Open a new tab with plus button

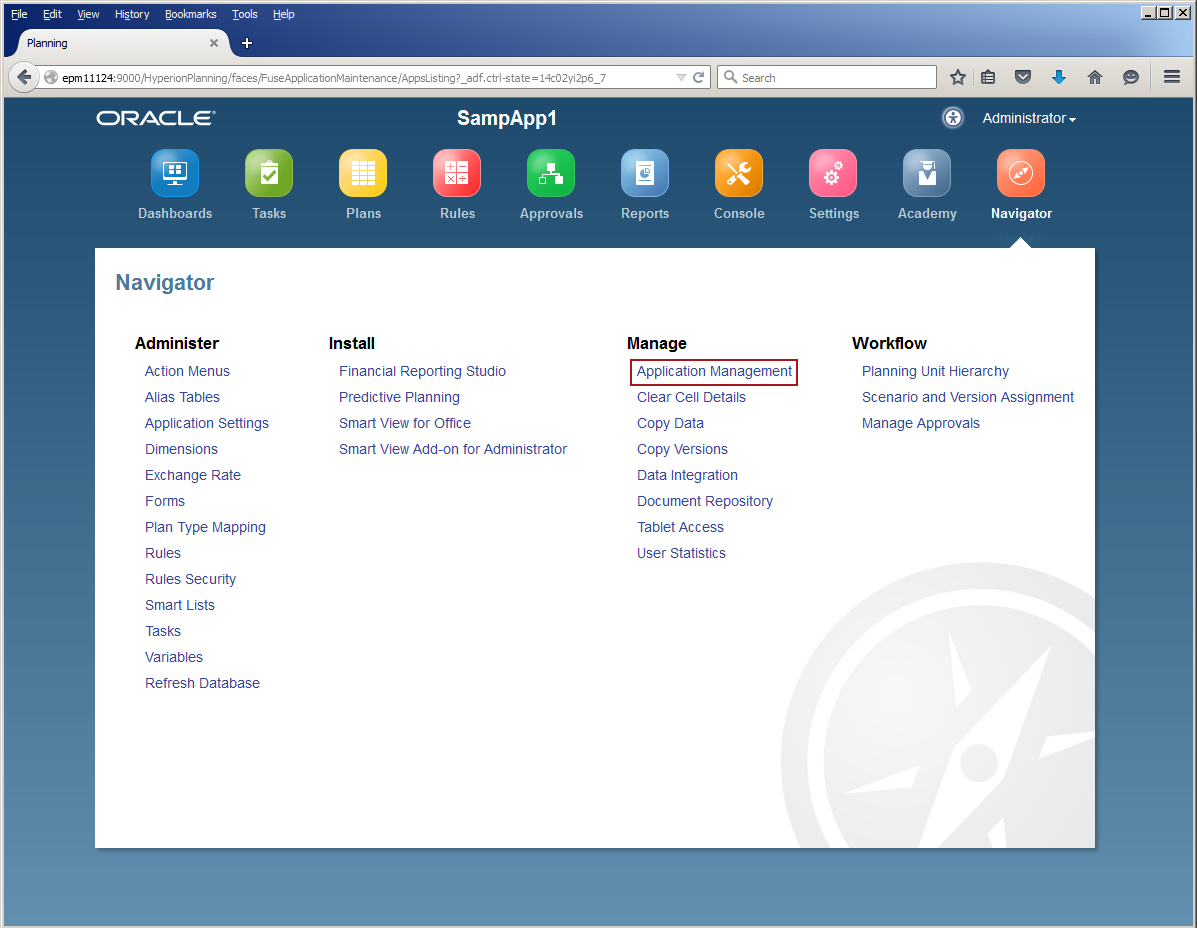[247, 43]
